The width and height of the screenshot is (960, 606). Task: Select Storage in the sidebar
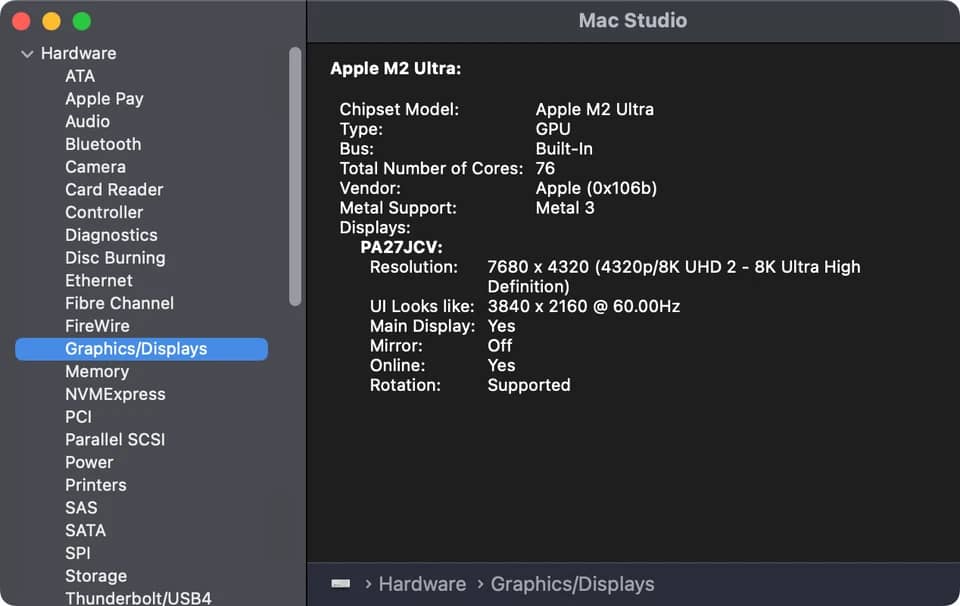[96, 576]
